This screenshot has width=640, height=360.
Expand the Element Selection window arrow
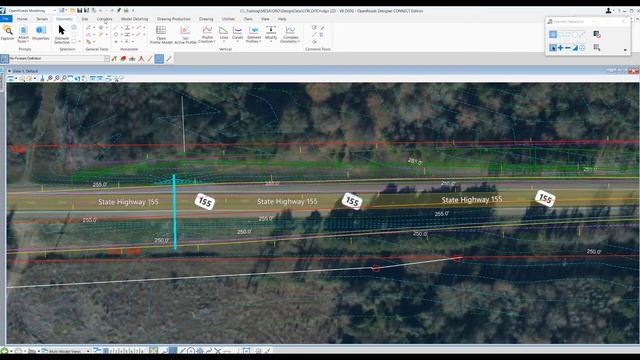(625, 50)
